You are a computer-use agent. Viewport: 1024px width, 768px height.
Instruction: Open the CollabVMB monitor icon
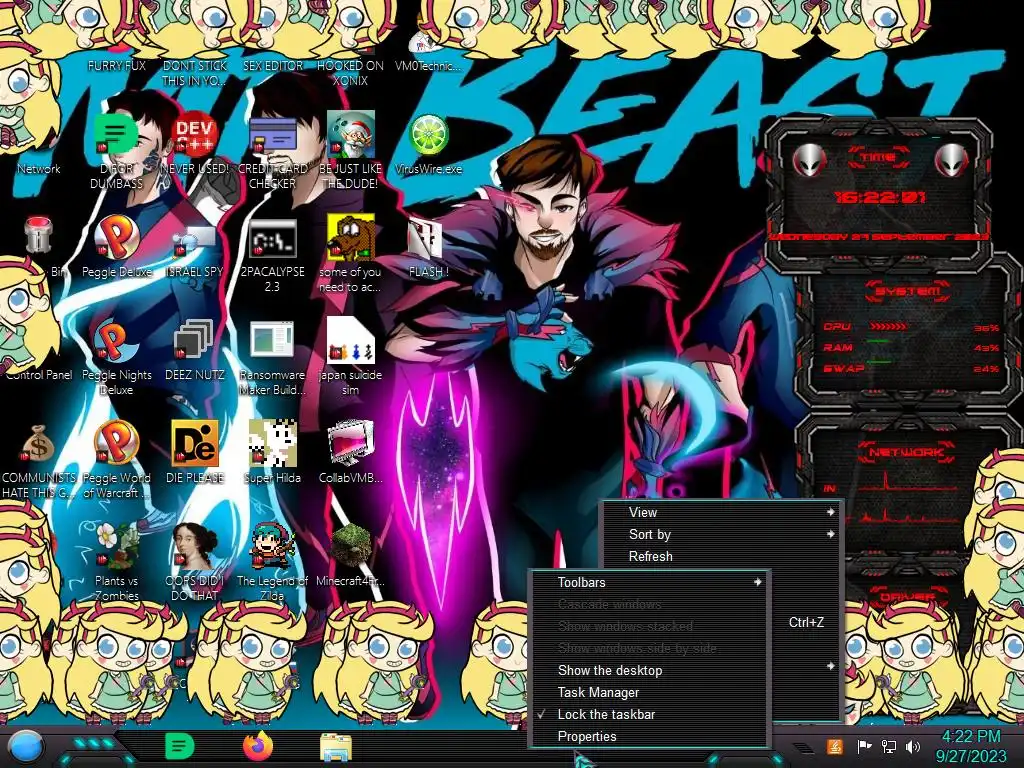pyautogui.click(x=351, y=444)
